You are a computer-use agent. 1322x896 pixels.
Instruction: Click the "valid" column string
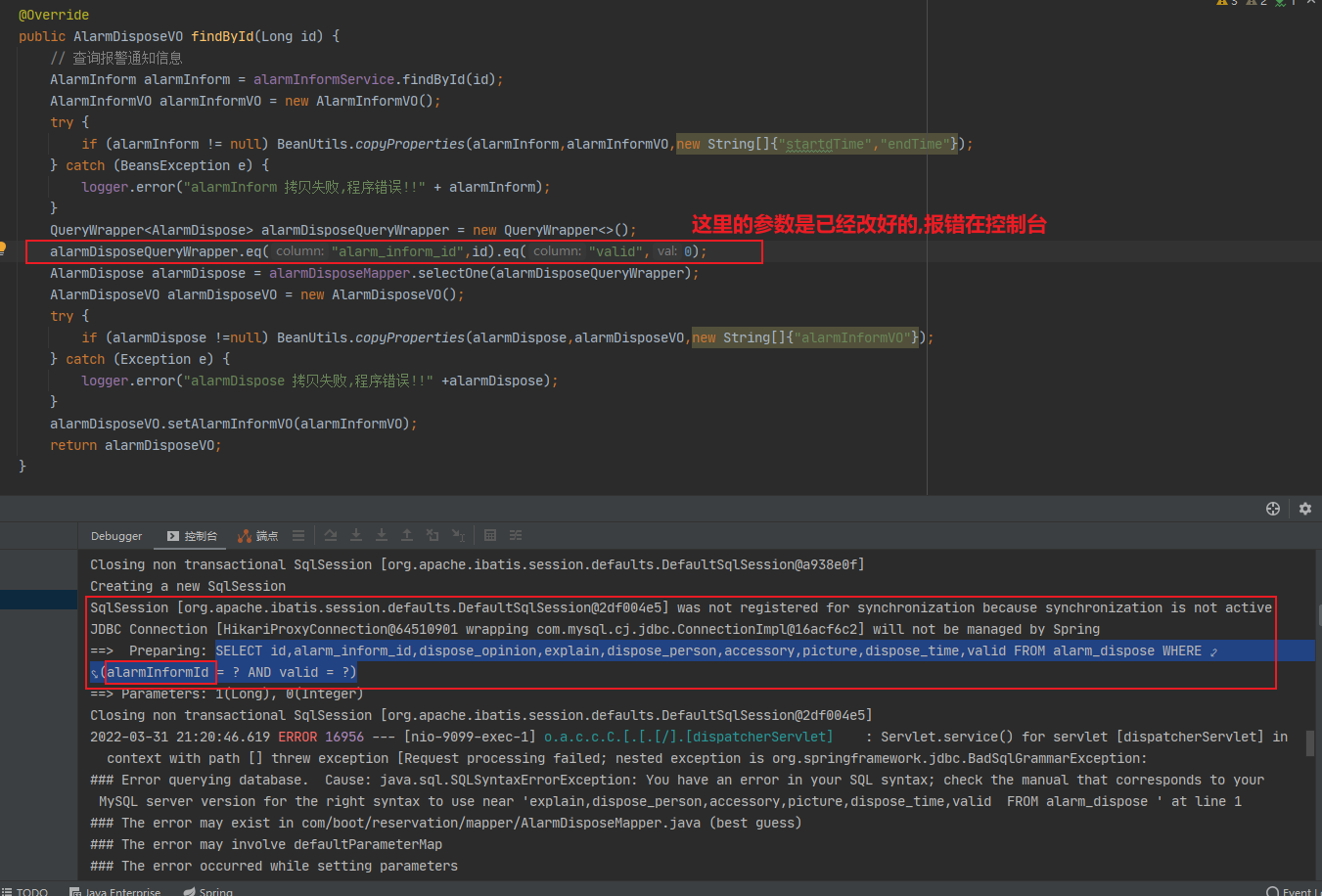pyautogui.click(x=615, y=251)
